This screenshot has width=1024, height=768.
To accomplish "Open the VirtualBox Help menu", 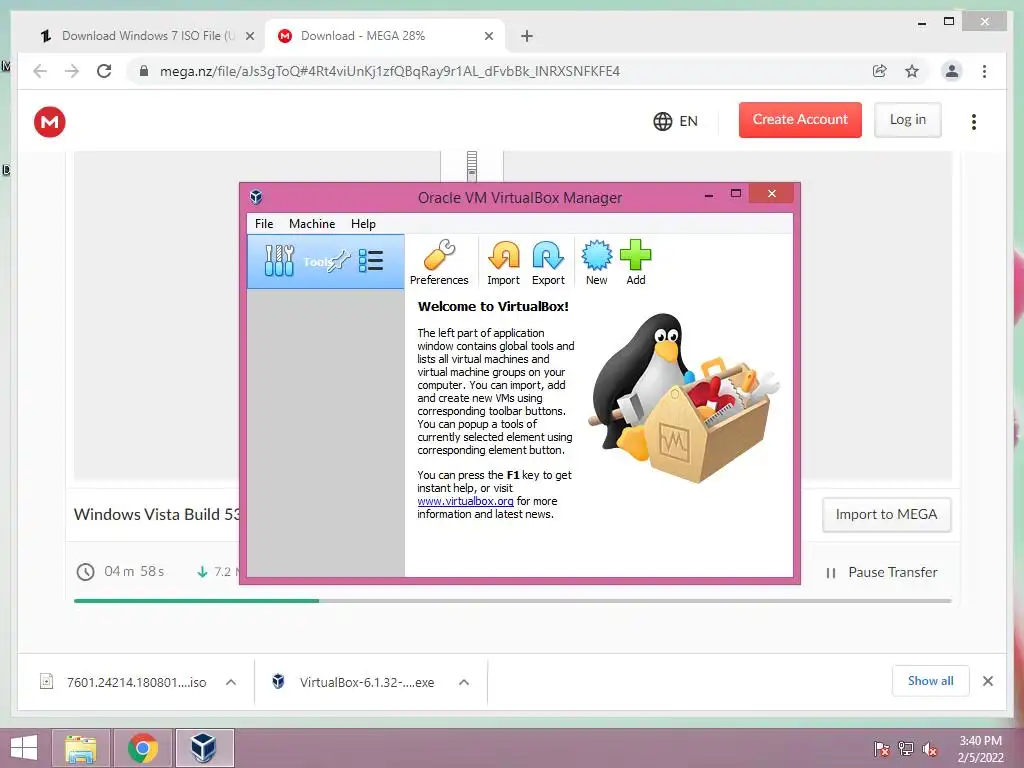I will (363, 224).
